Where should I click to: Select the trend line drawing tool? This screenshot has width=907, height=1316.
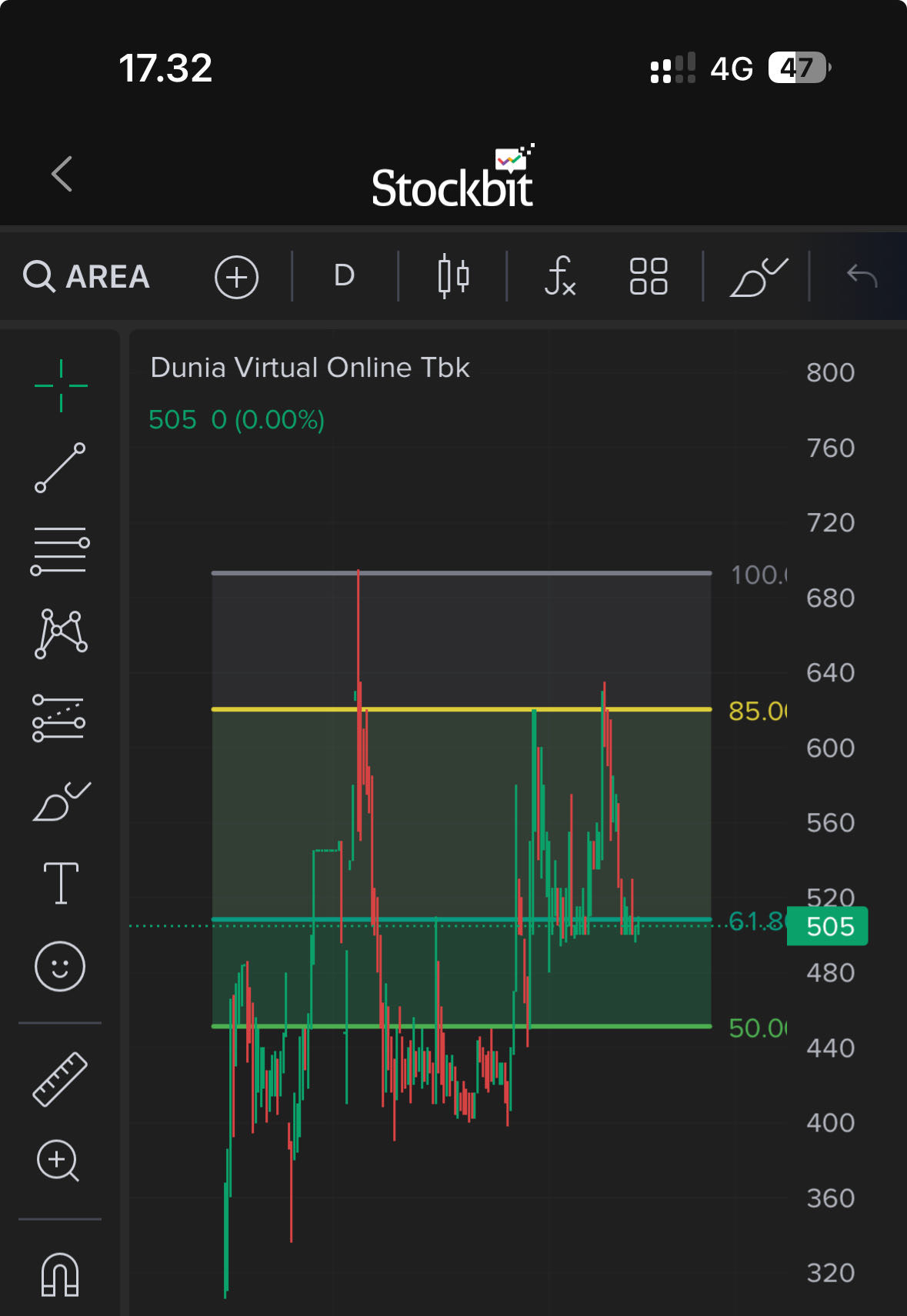(x=60, y=468)
